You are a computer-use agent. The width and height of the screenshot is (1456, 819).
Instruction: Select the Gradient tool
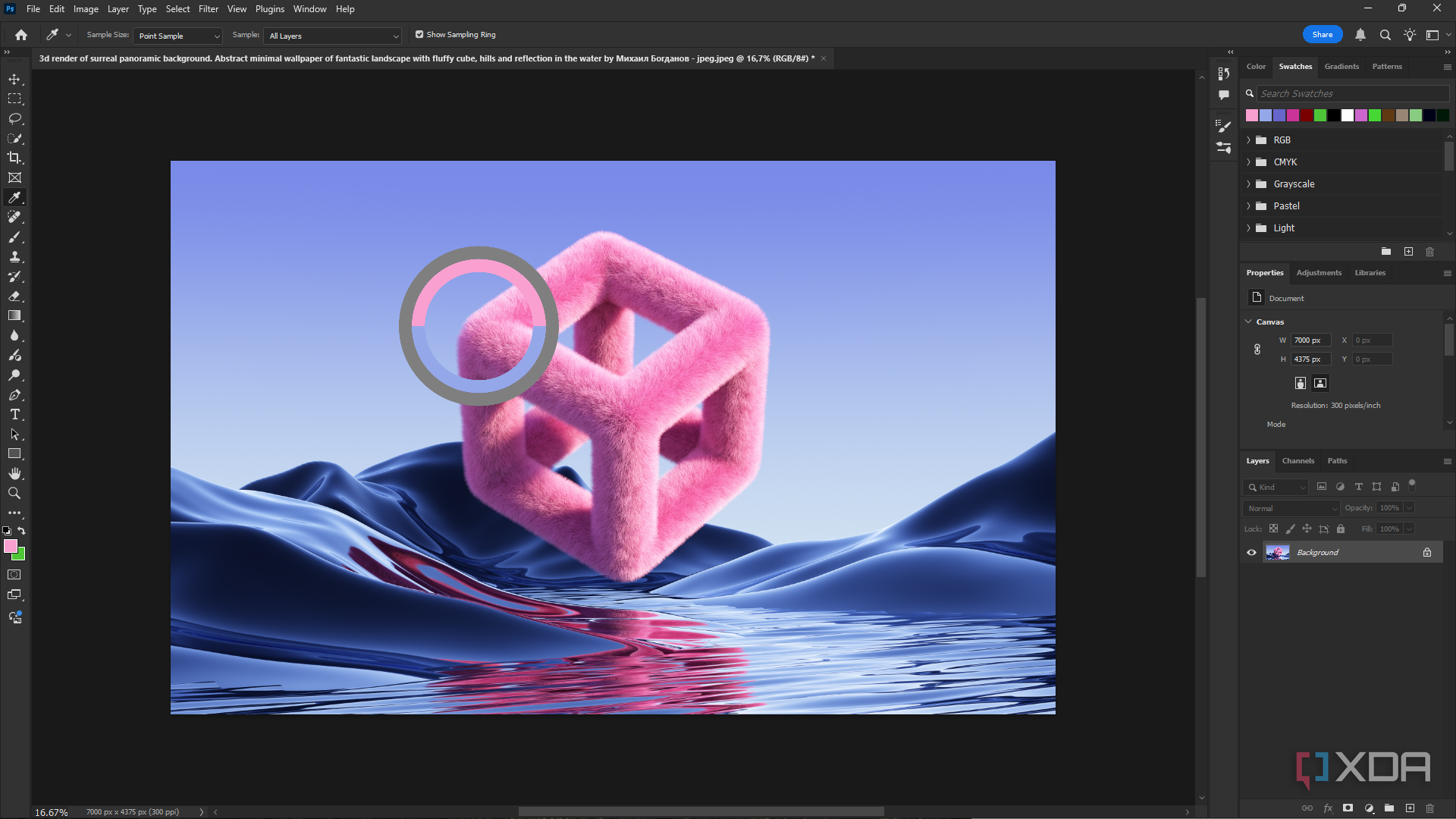point(14,315)
